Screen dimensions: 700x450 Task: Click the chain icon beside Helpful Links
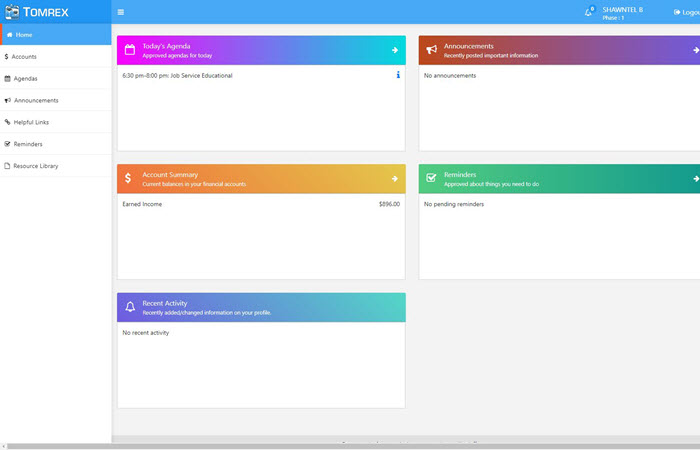[x=7, y=122]
